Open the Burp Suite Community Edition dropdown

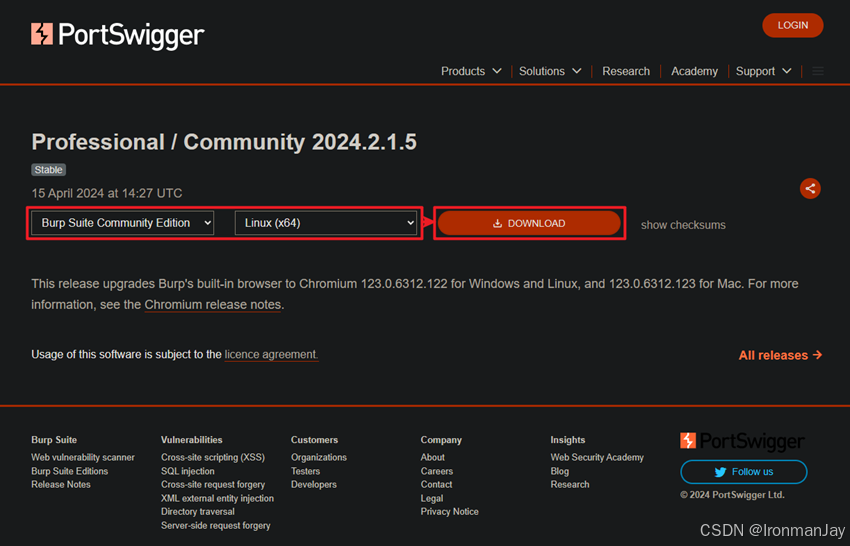(x=123, y=223)
